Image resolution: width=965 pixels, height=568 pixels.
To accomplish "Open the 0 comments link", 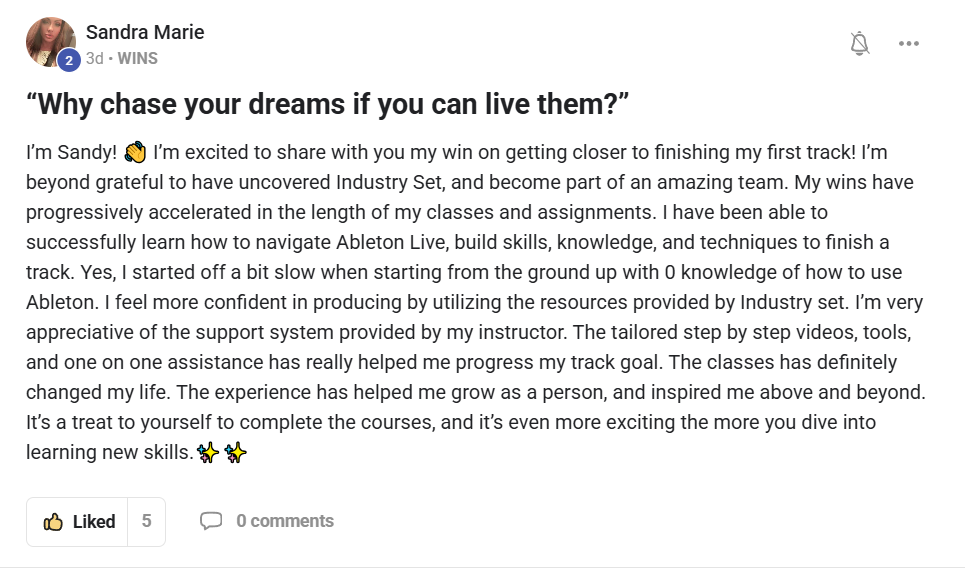I will tap(284, 521).
